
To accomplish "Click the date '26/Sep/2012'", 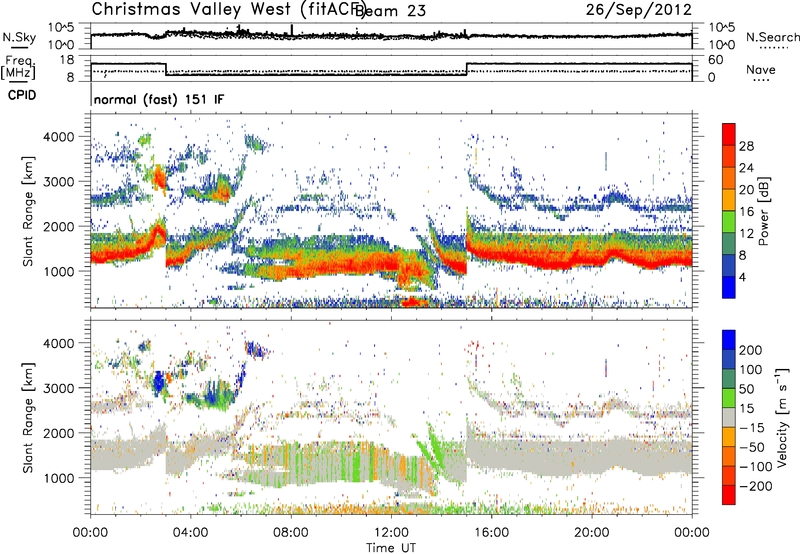I will click(x=639, y=9).
